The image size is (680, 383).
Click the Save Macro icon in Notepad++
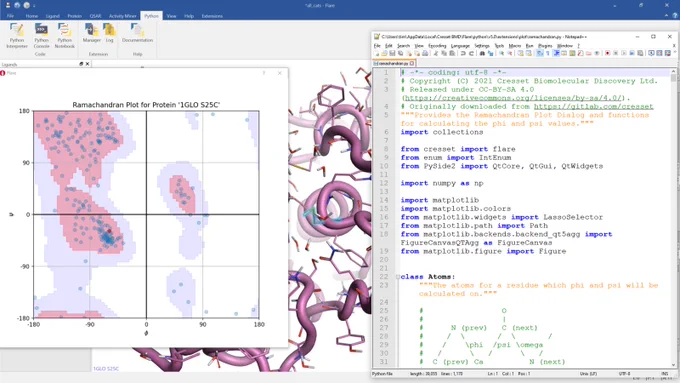[639, 53]
